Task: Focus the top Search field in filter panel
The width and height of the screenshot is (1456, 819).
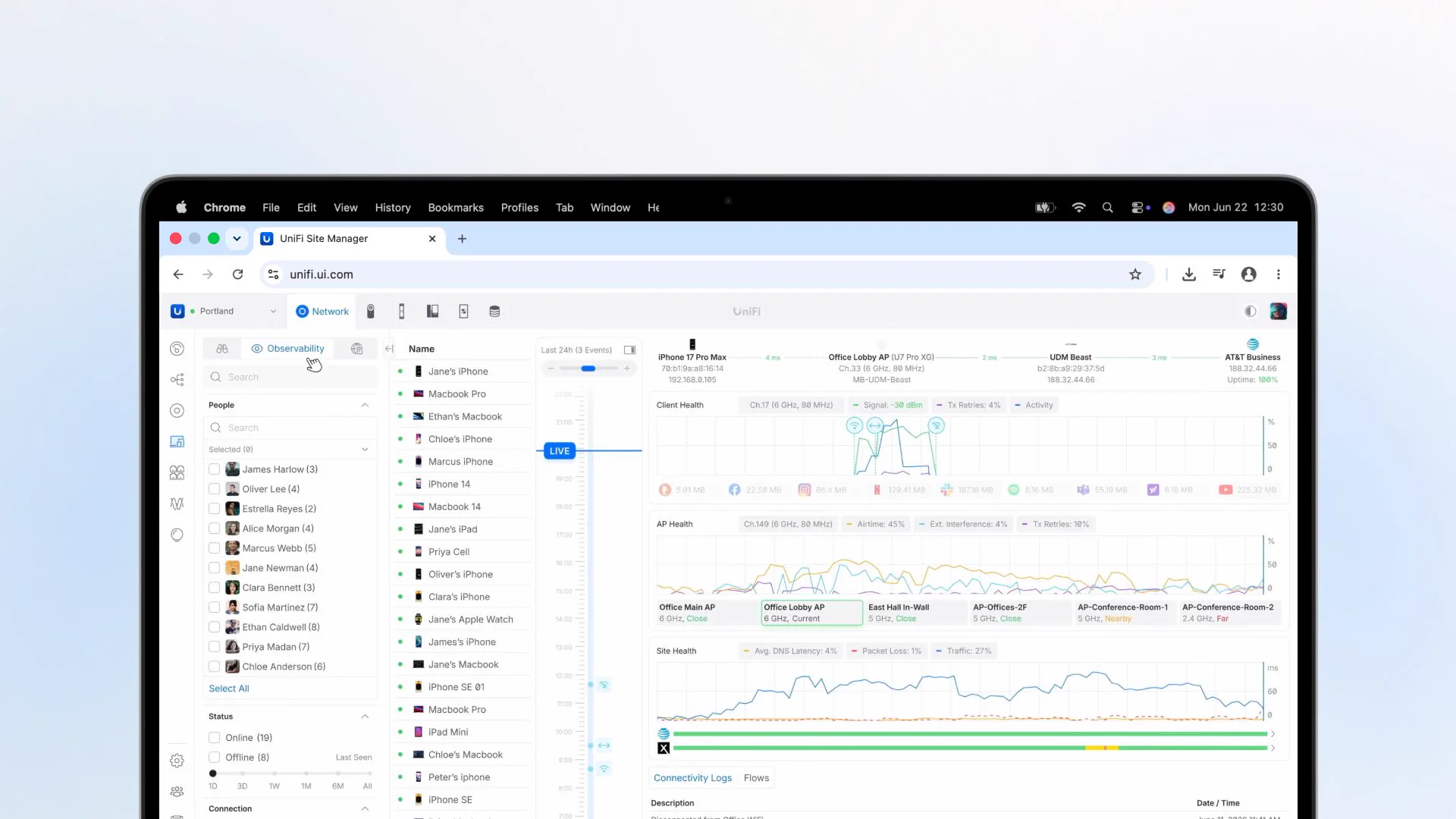Action: point(291,378)
